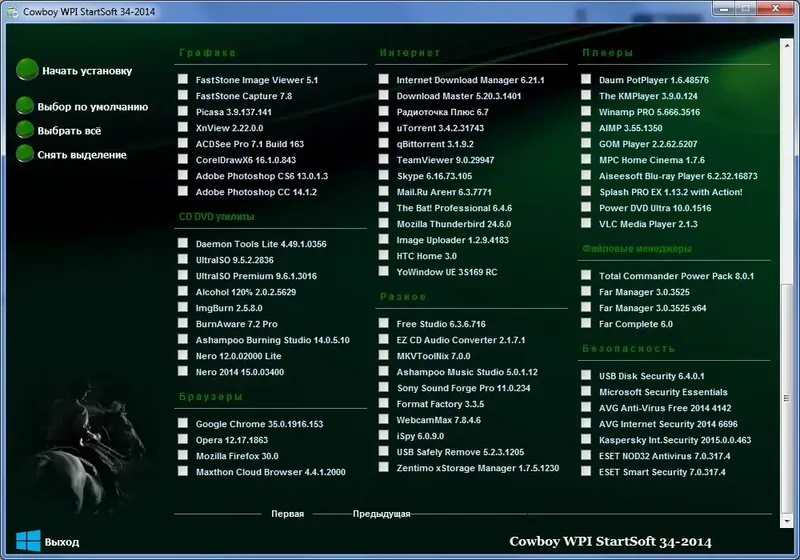Click The Bat! Professional 6.4.6 label
Screen dimensions: 800x560
point(454,208)
